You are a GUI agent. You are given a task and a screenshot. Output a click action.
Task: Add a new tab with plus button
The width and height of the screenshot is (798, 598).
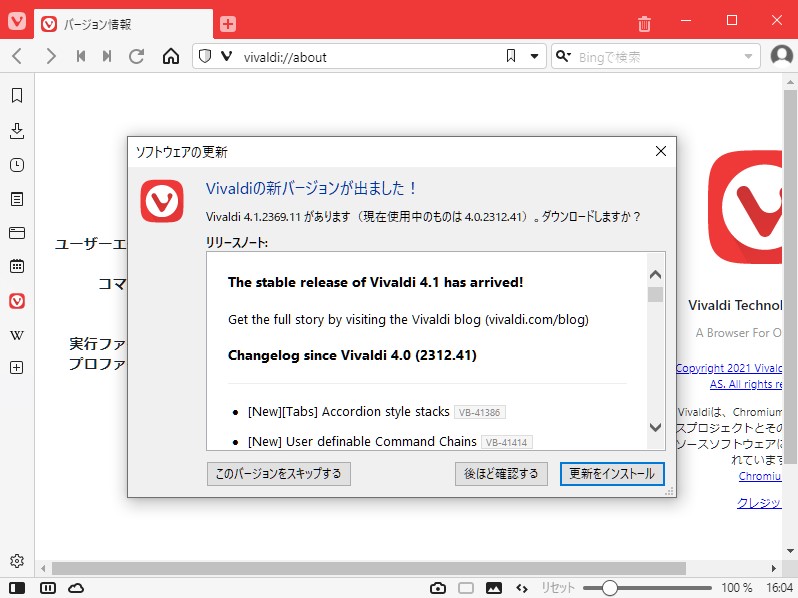coord(227,24)
